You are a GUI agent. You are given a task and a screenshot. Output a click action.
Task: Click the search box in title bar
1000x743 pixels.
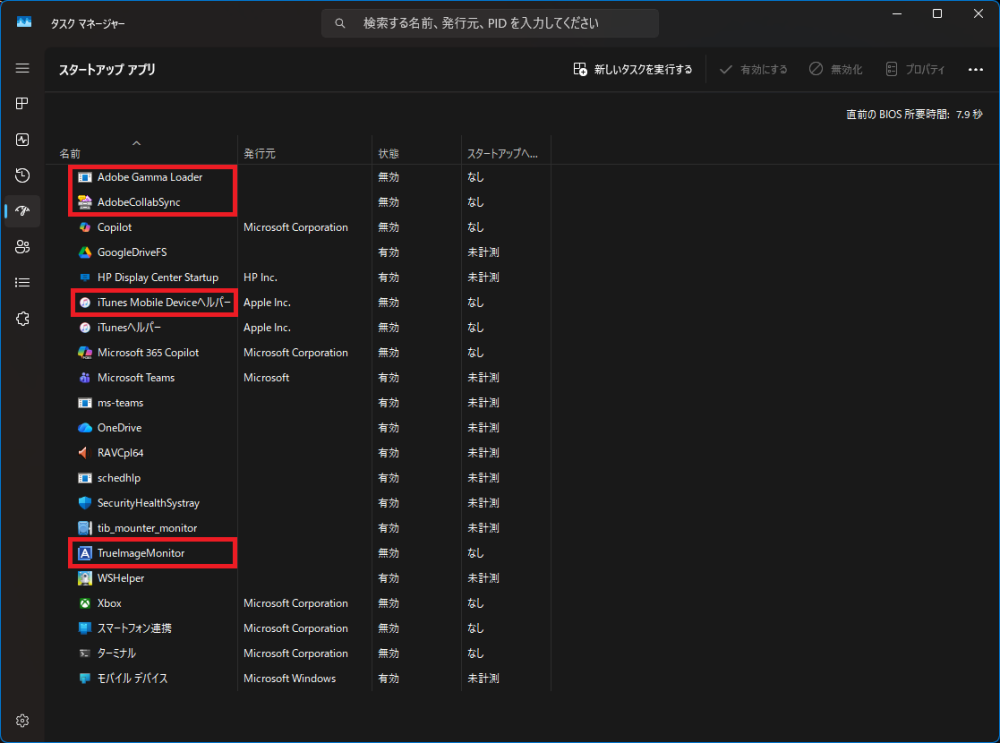(x=490, y=23)
